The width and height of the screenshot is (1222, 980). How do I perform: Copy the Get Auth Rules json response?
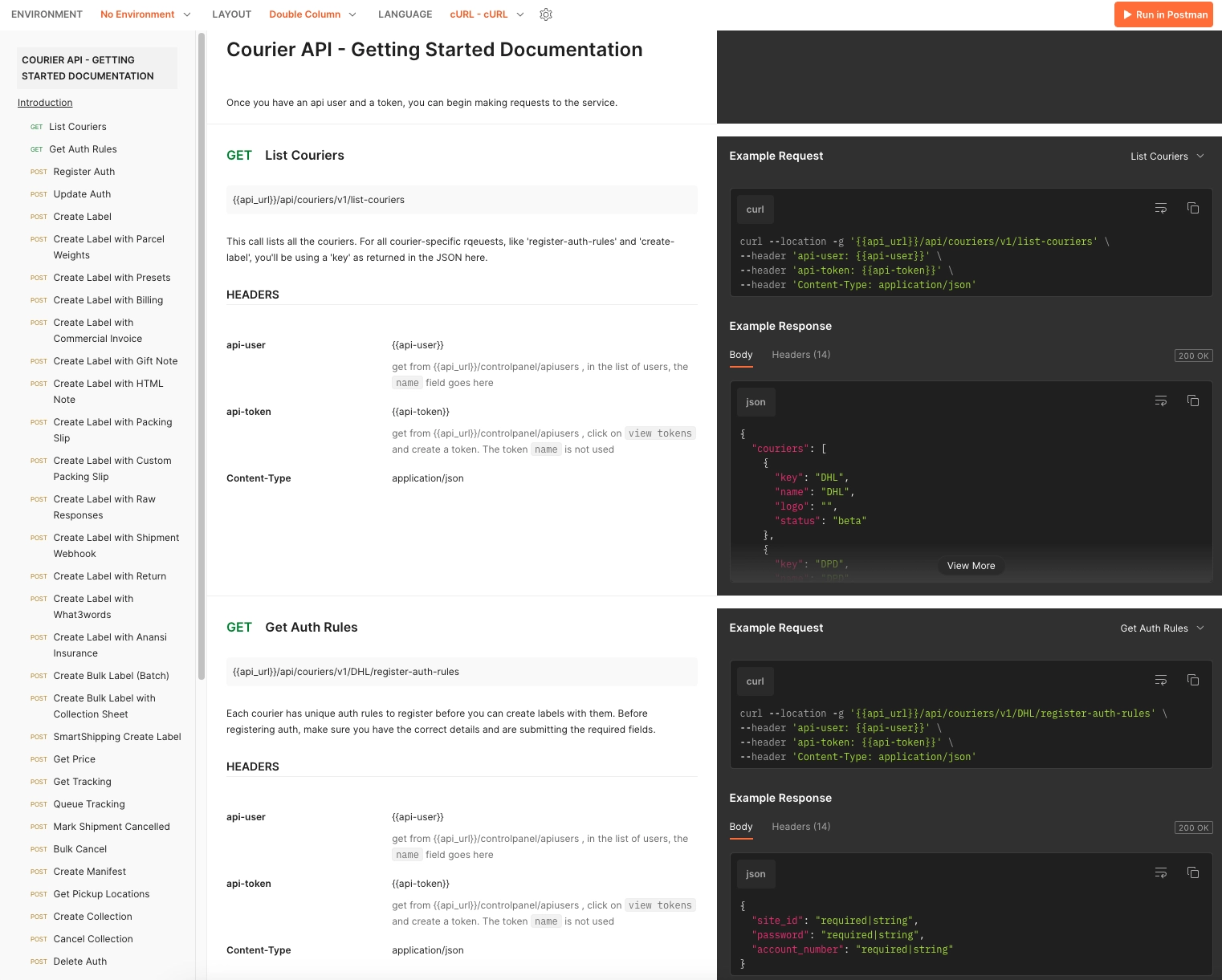pos(1193,872)
